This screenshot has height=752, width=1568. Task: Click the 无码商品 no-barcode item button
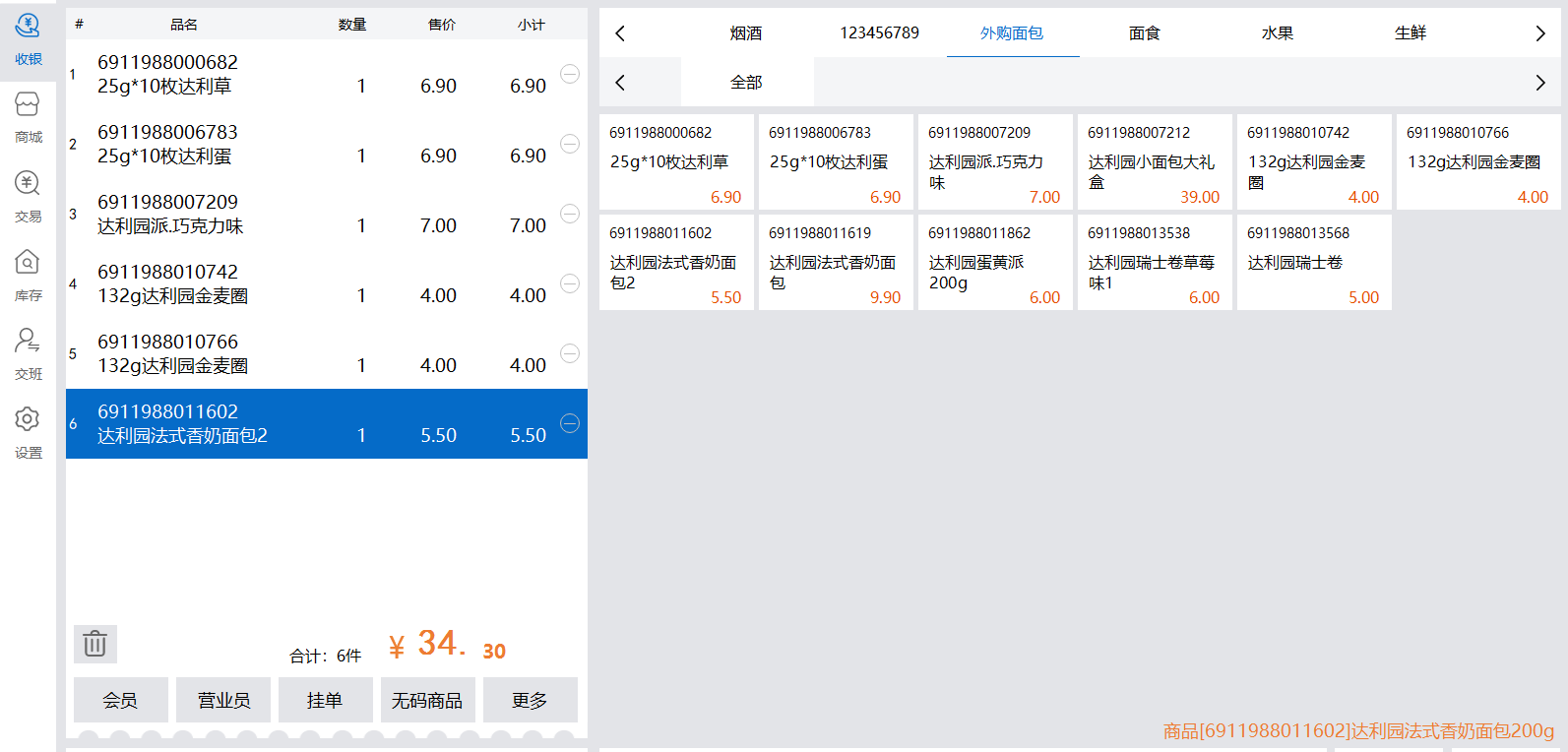(x=428, y=700)
